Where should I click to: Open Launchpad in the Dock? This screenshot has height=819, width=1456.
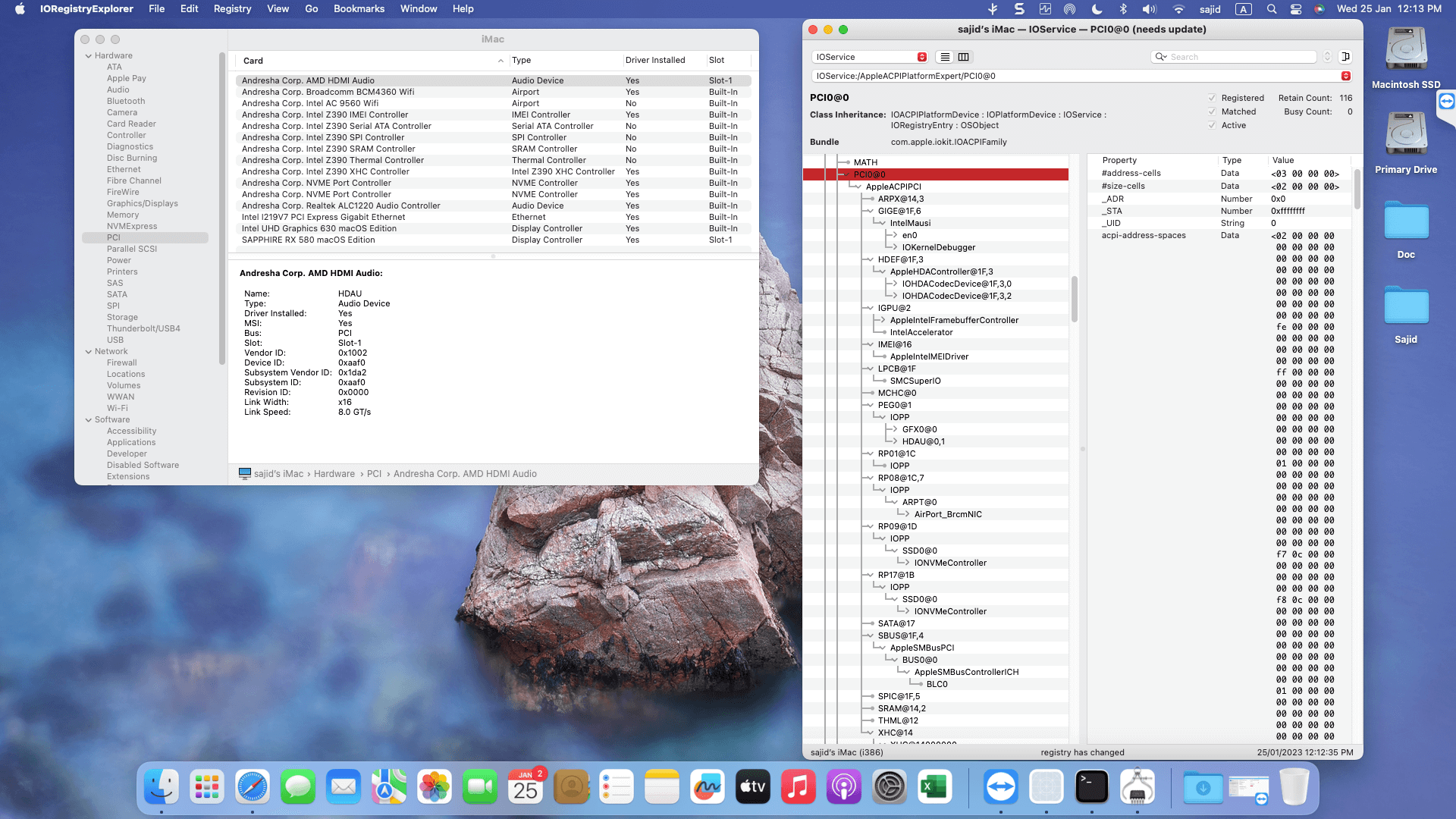click(207, 787)
